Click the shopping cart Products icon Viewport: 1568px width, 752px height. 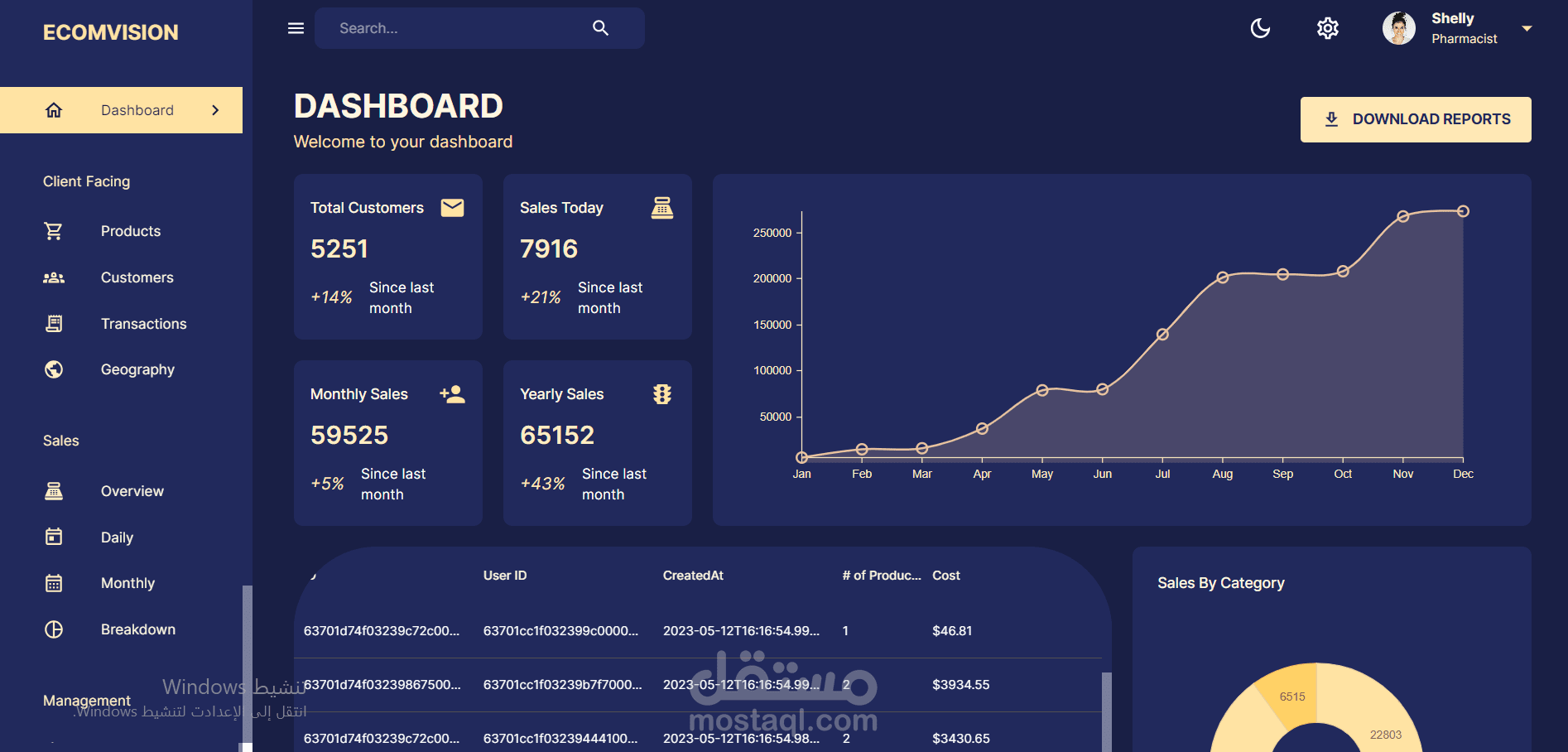pos(54,231)
